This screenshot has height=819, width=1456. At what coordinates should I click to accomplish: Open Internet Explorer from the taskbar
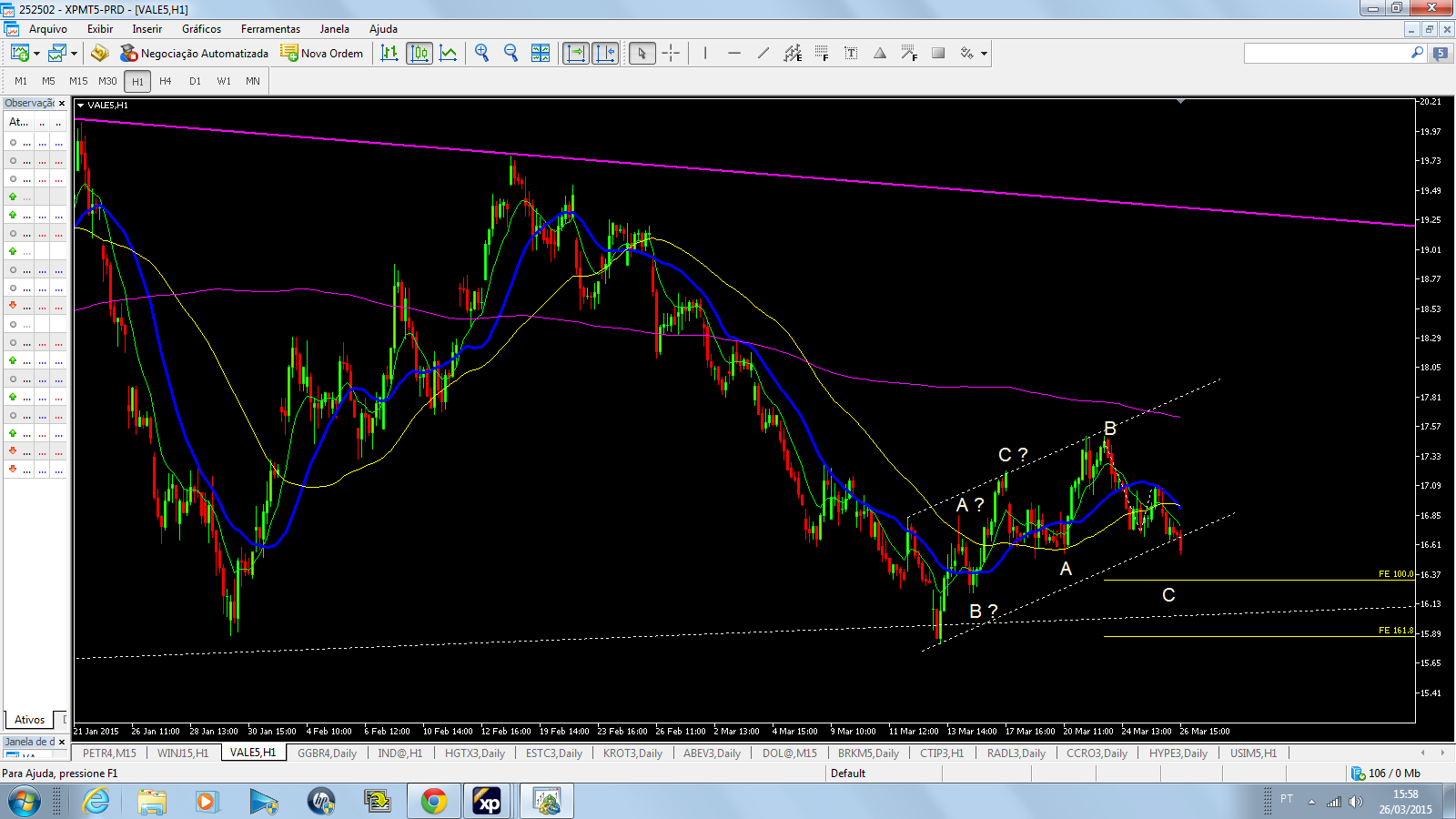click(96, 802)
